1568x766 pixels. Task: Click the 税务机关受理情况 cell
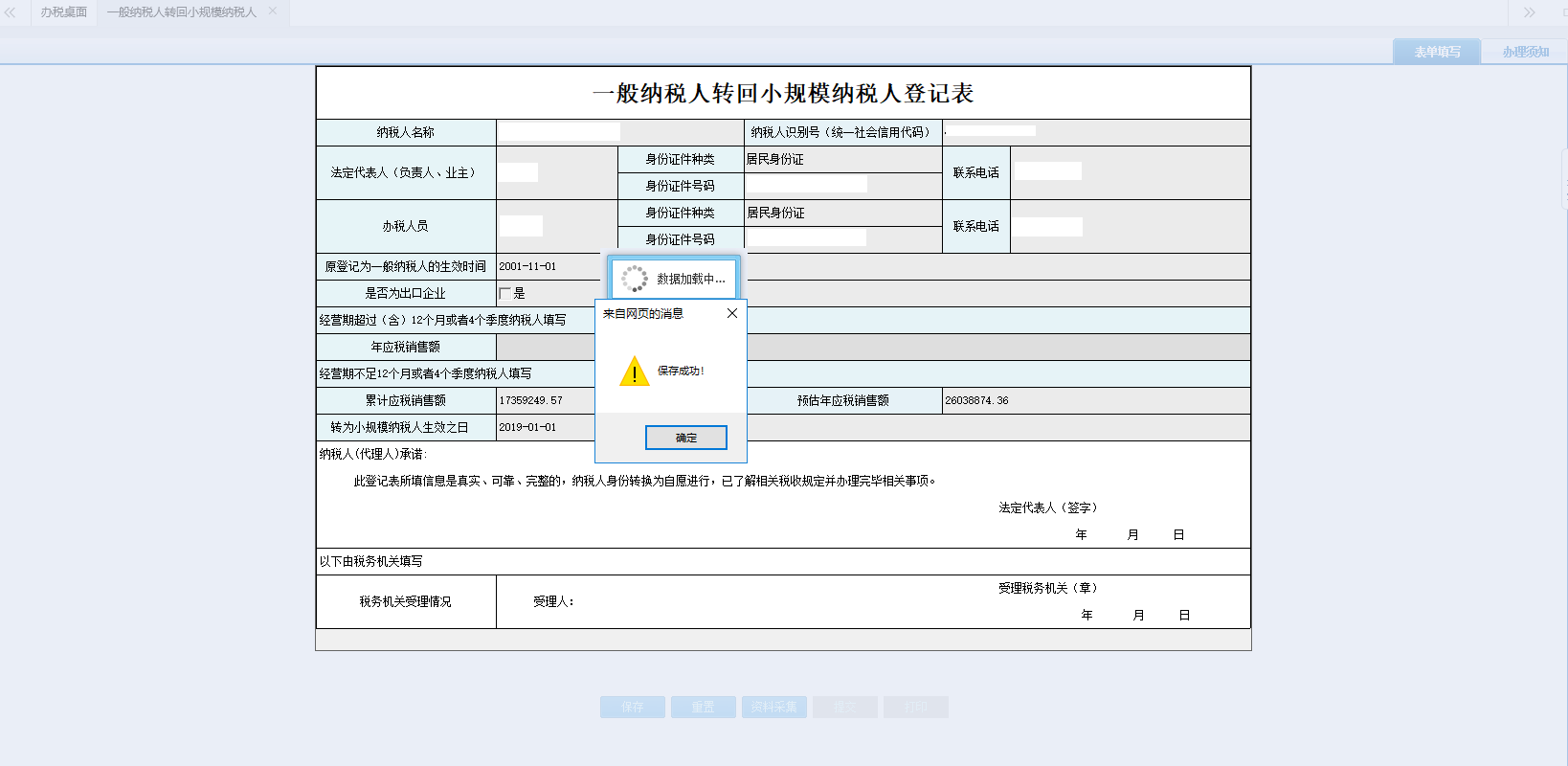pos(406,601)
